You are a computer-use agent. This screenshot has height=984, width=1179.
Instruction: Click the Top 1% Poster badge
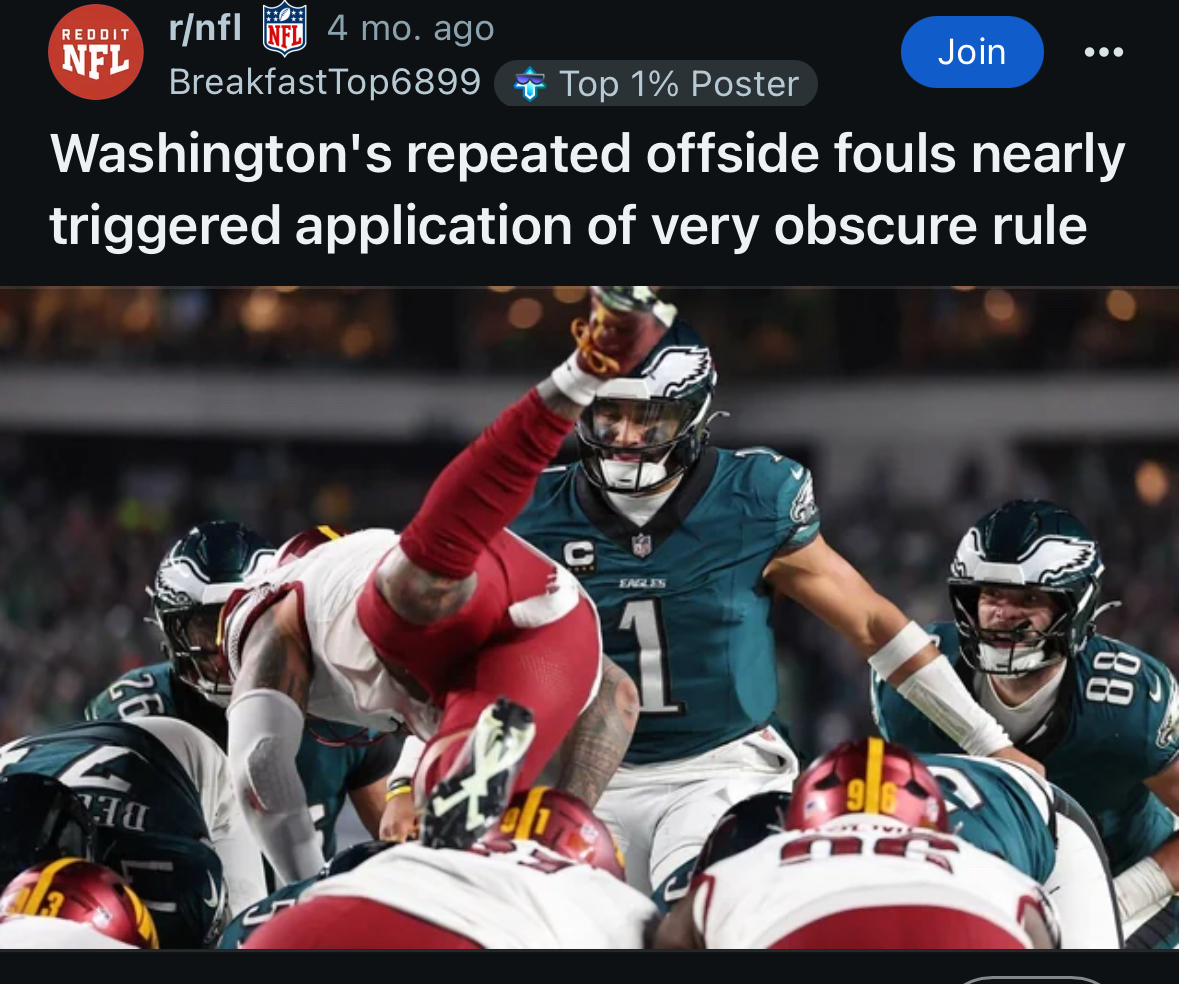656,83
